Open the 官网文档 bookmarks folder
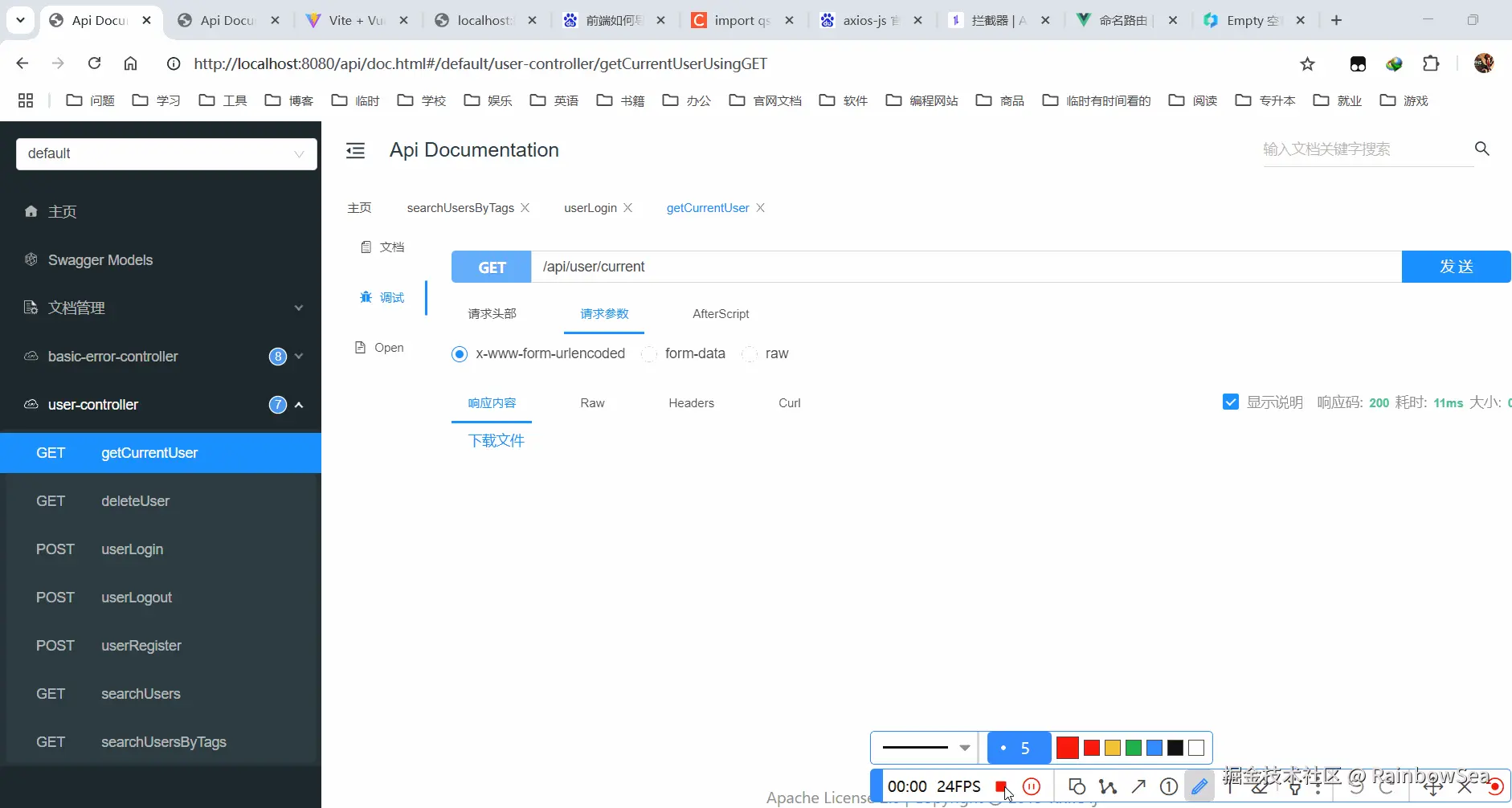 [766, 100]
